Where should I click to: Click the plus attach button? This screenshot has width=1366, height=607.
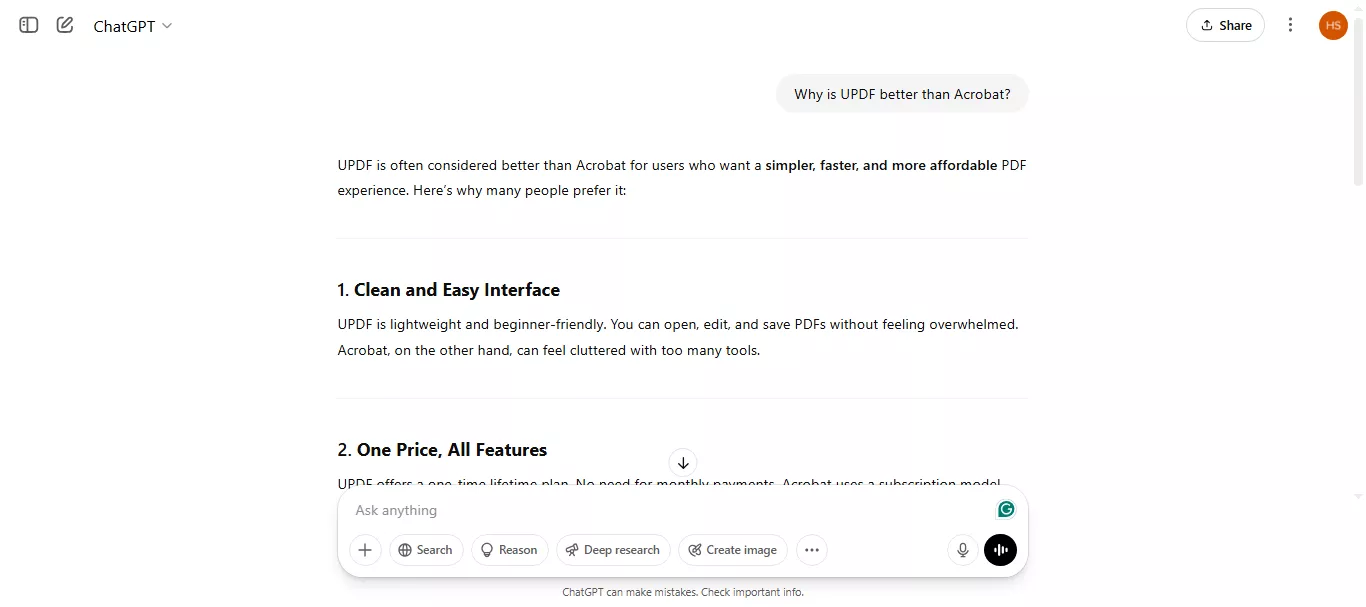pos(365,550)
